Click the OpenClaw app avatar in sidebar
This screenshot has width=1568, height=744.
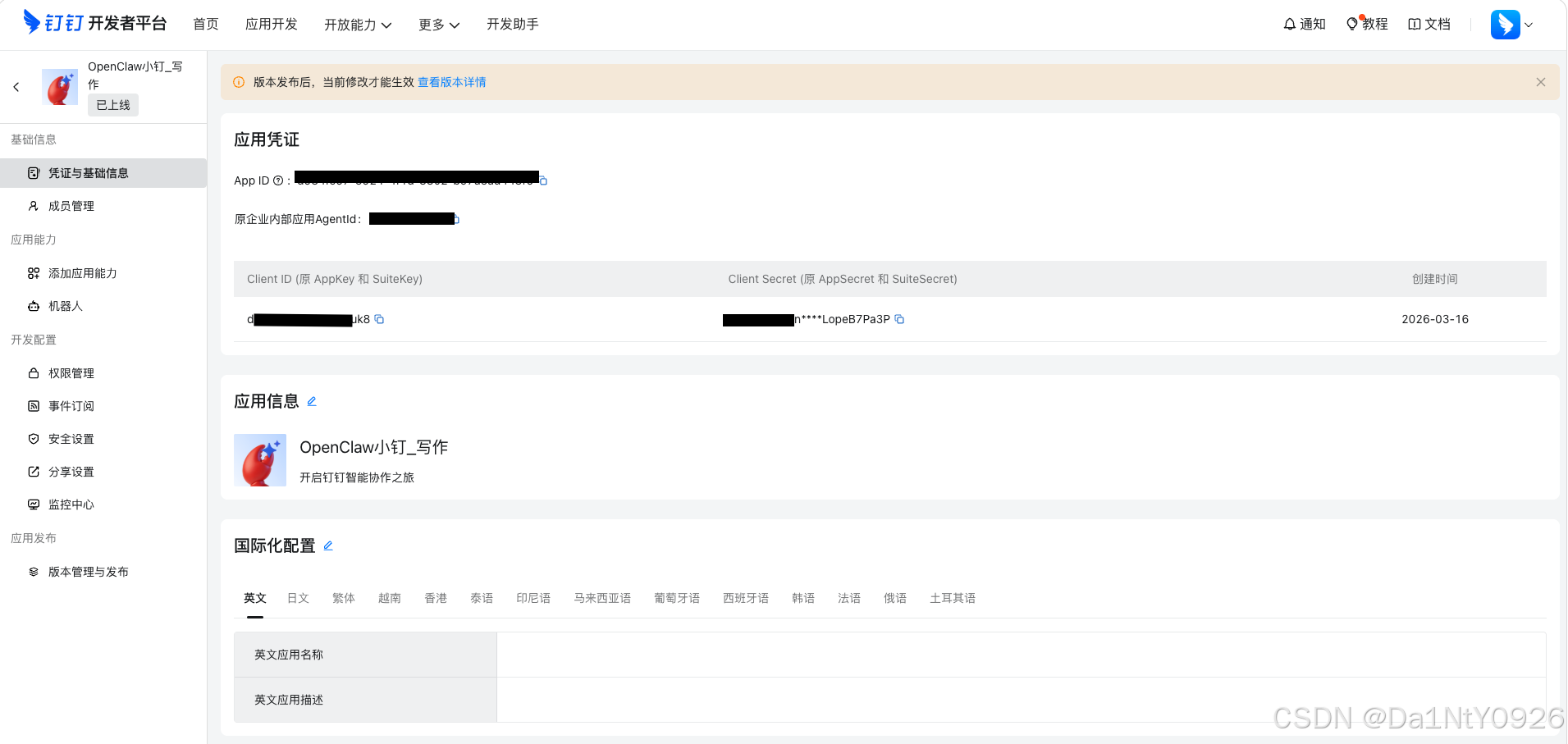pos(60,87)
